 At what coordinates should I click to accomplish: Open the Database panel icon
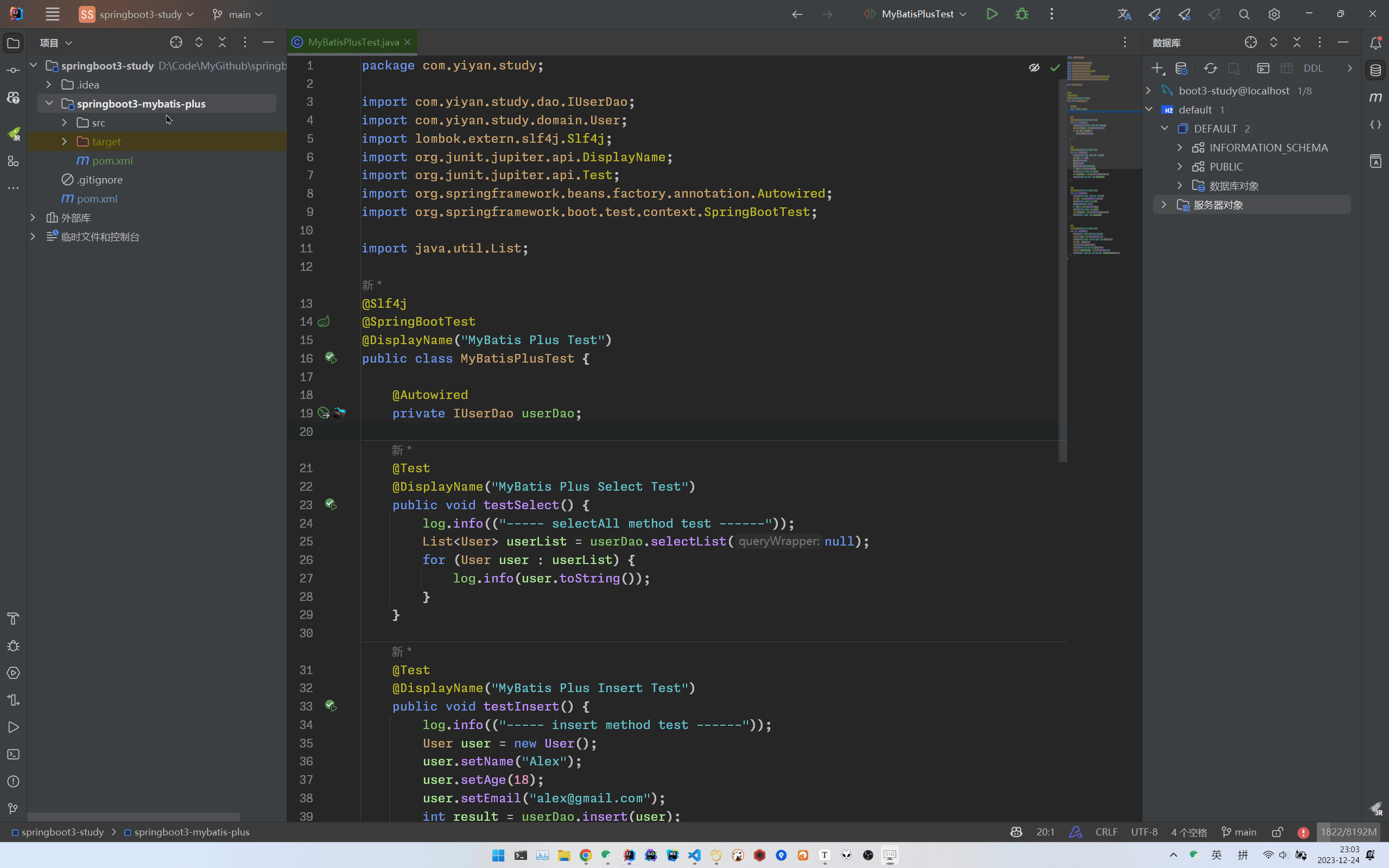[1376, 68]
